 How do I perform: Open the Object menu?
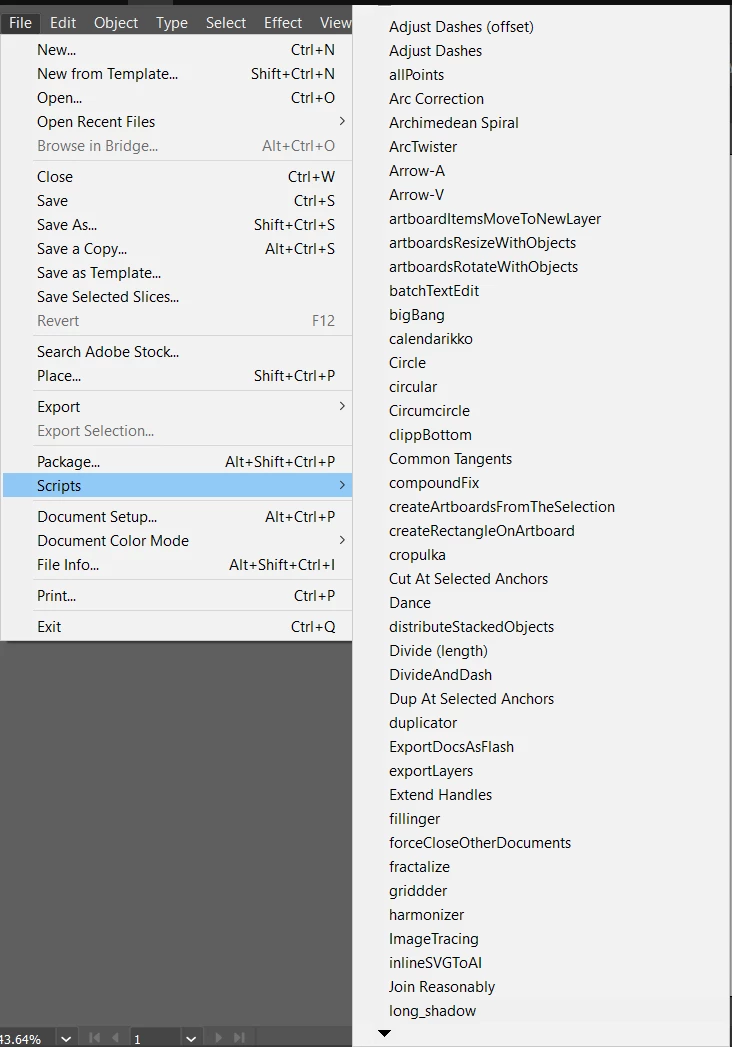[116, 23]
